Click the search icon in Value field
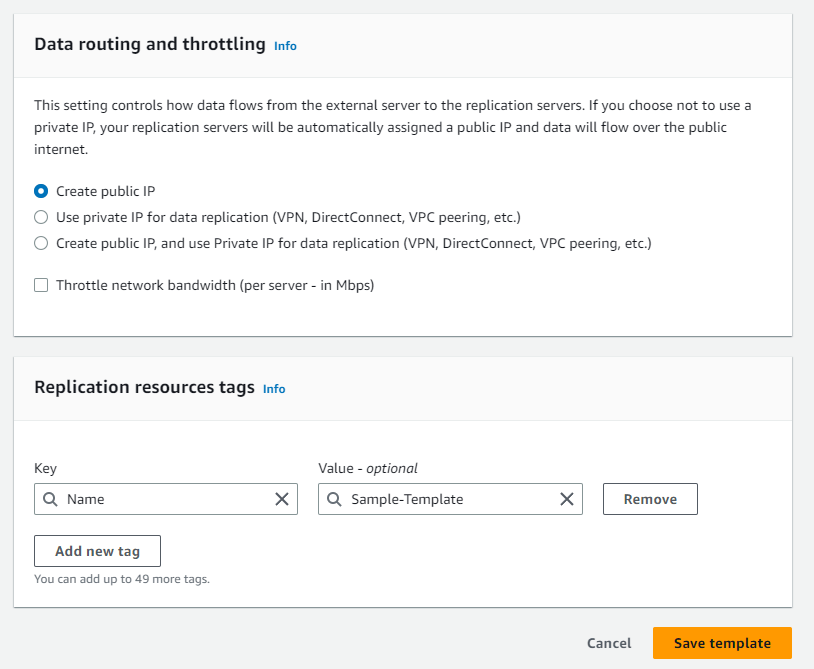The width and height of the screenshot is (814, 669). point(334,499)
